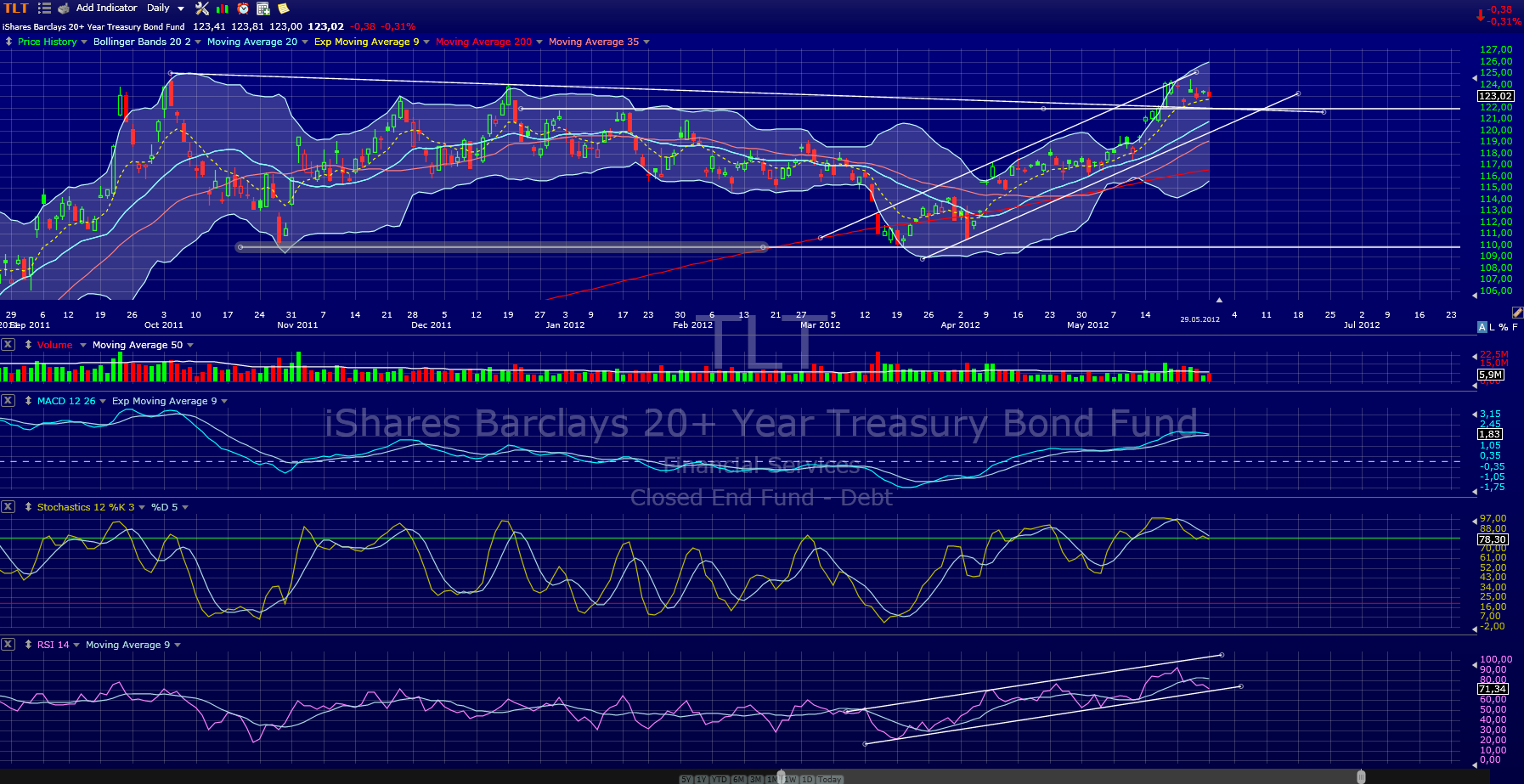Click the TLT ticker symbol
This screenshot has height=784, width=1524.
16,8
